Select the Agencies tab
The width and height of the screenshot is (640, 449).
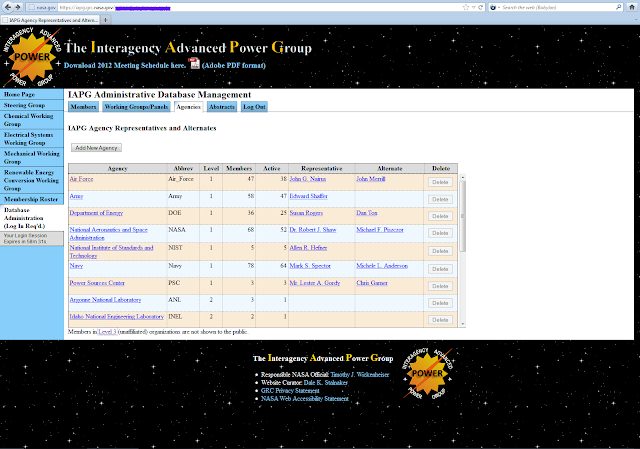(x=188, y=107)
